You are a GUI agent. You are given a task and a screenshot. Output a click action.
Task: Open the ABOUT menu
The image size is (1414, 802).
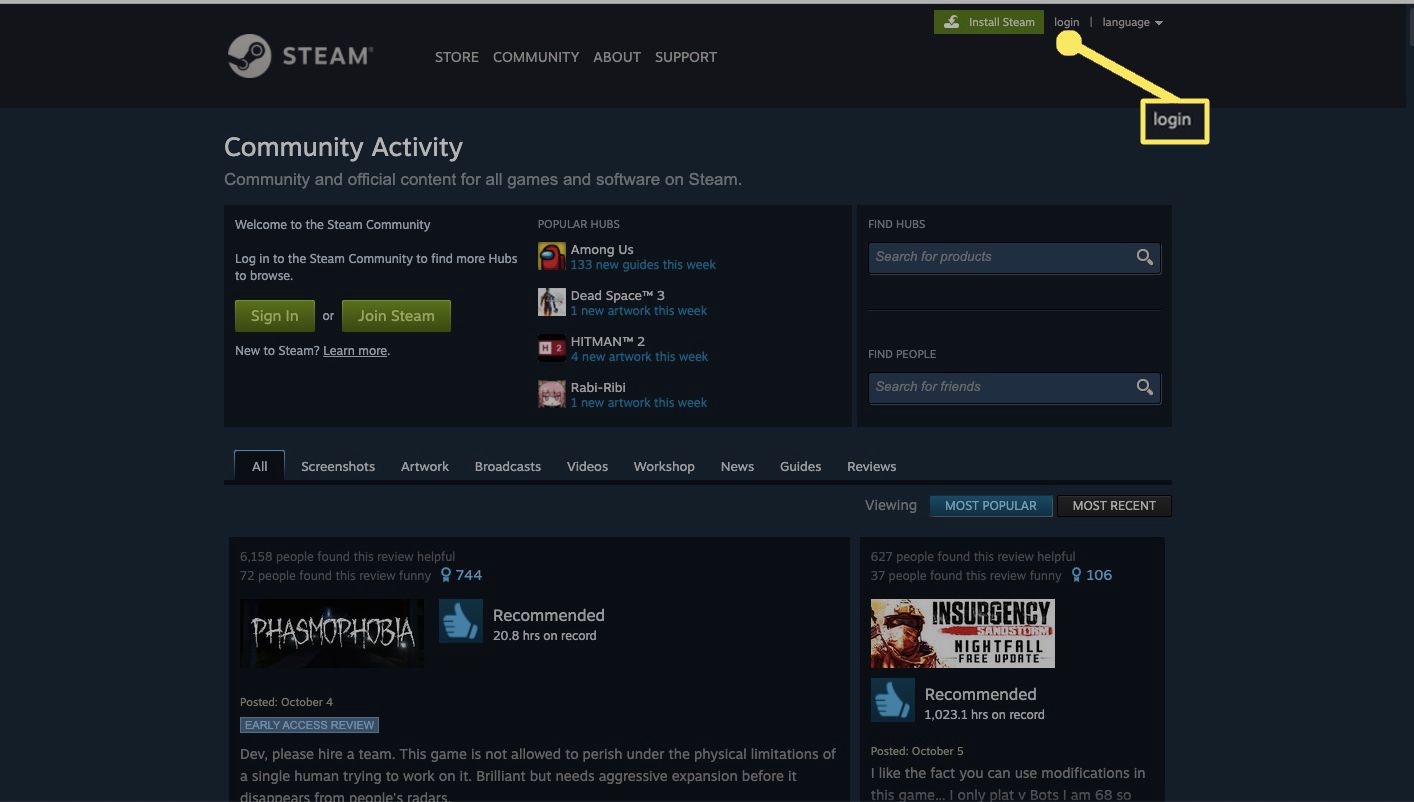coord(617,57)
